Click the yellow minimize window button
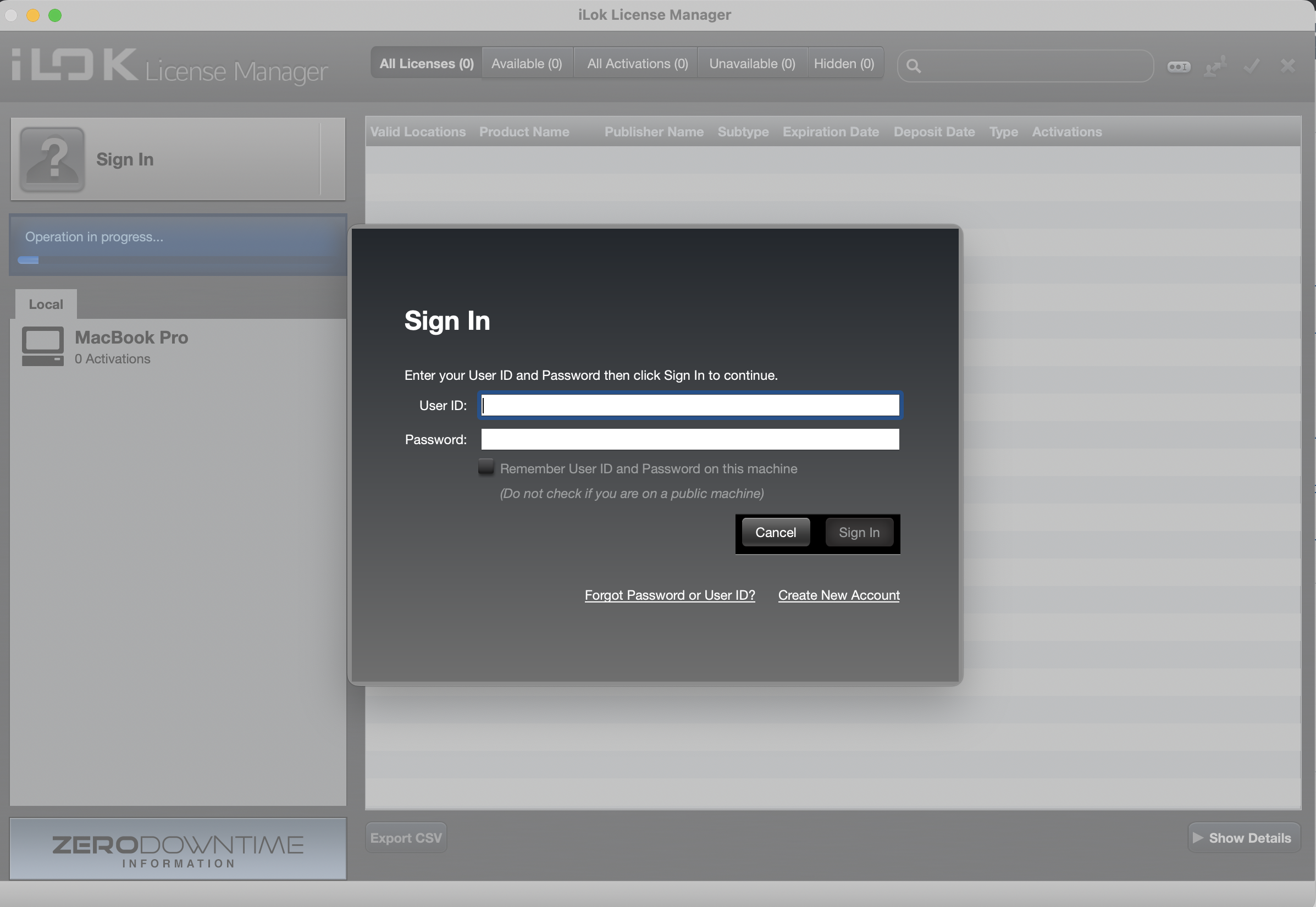The width and height of the screenshot is (1316, 907). (33, 15)
